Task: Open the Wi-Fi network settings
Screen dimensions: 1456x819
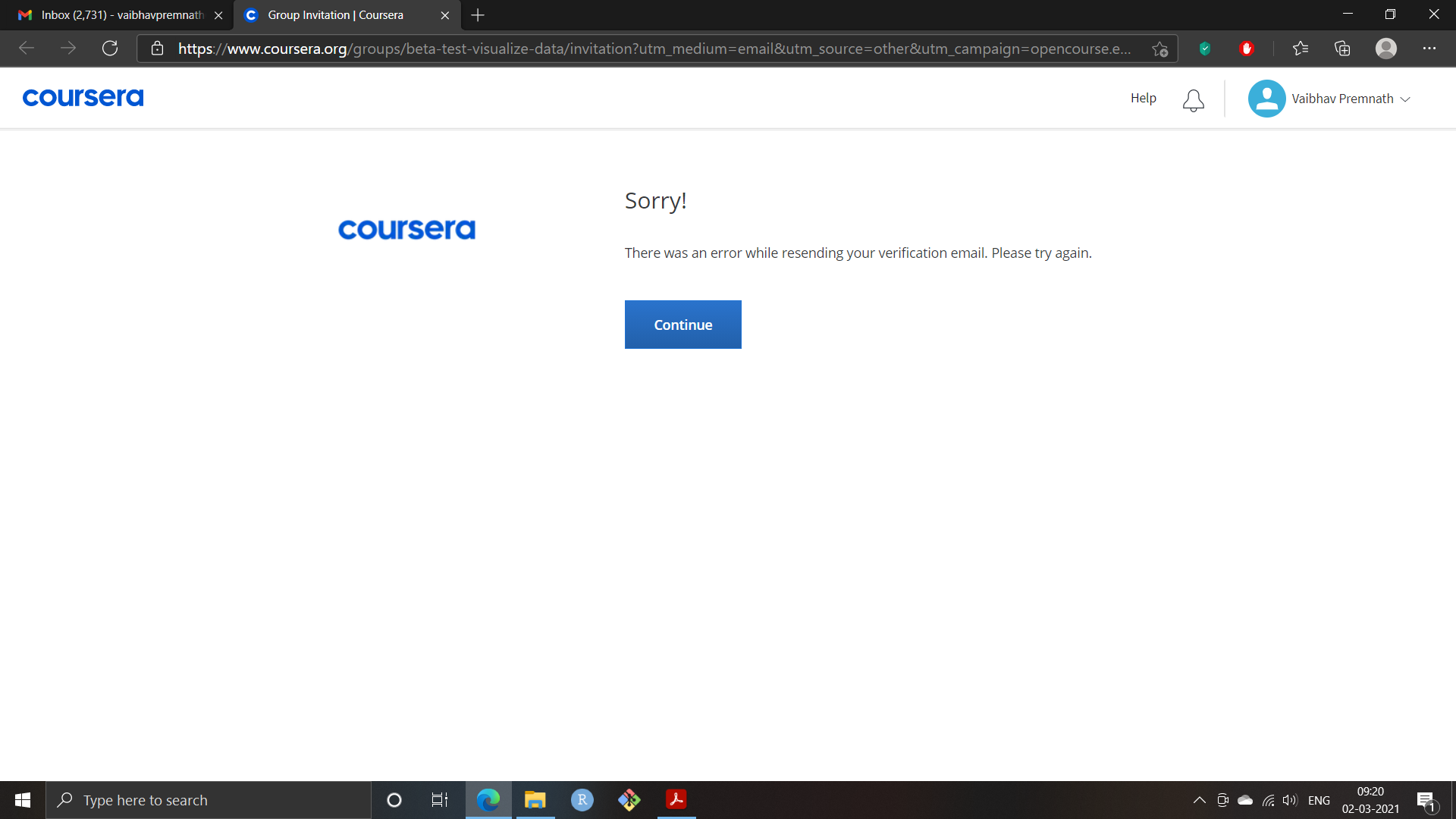Action: coord(1268,800)
